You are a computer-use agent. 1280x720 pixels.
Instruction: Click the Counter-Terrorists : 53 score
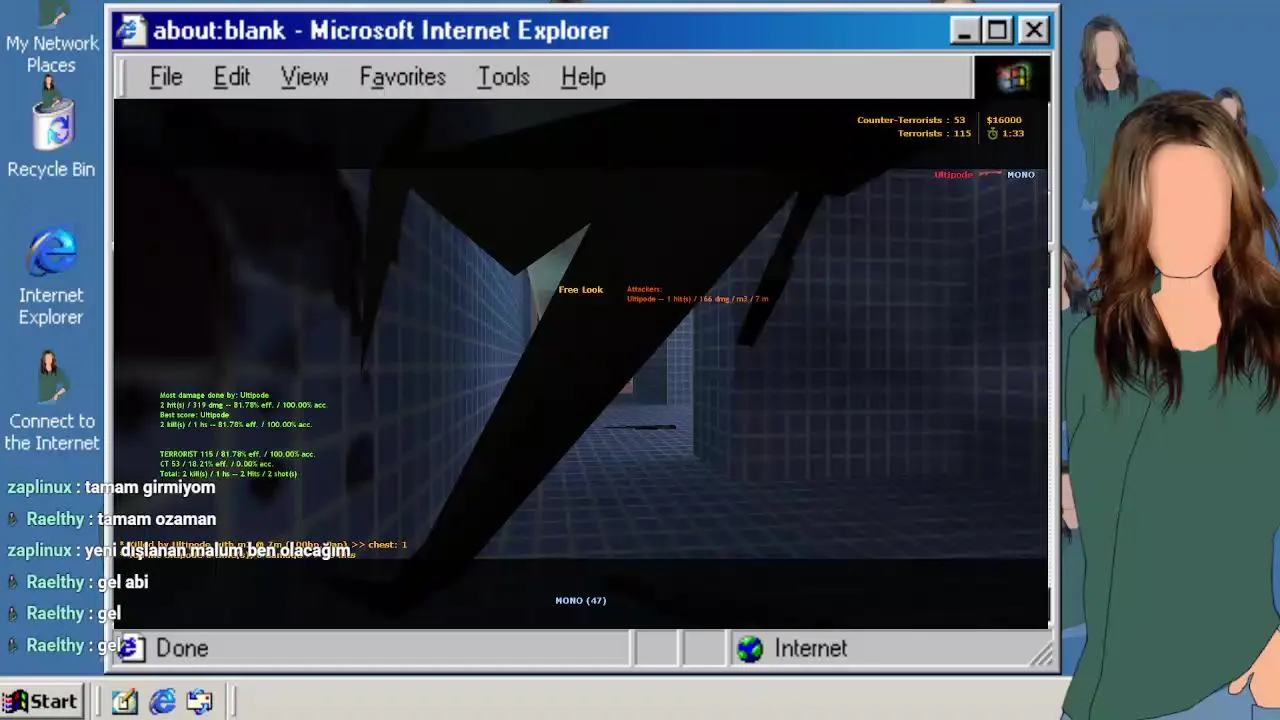click(911, 120)
